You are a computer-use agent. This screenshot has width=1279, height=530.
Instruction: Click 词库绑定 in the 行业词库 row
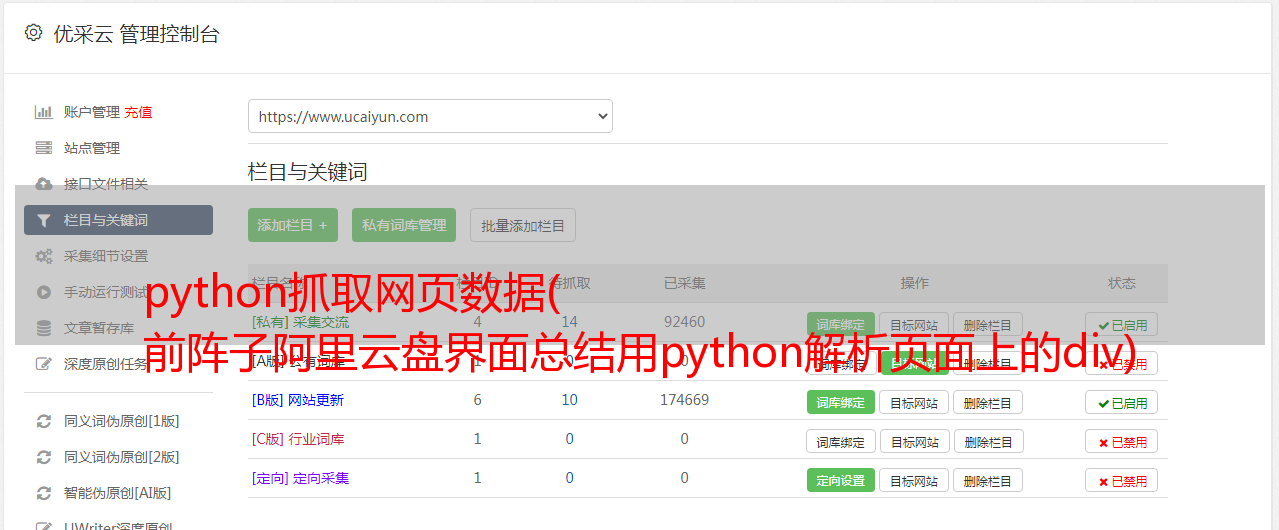[x=841, y=441]
